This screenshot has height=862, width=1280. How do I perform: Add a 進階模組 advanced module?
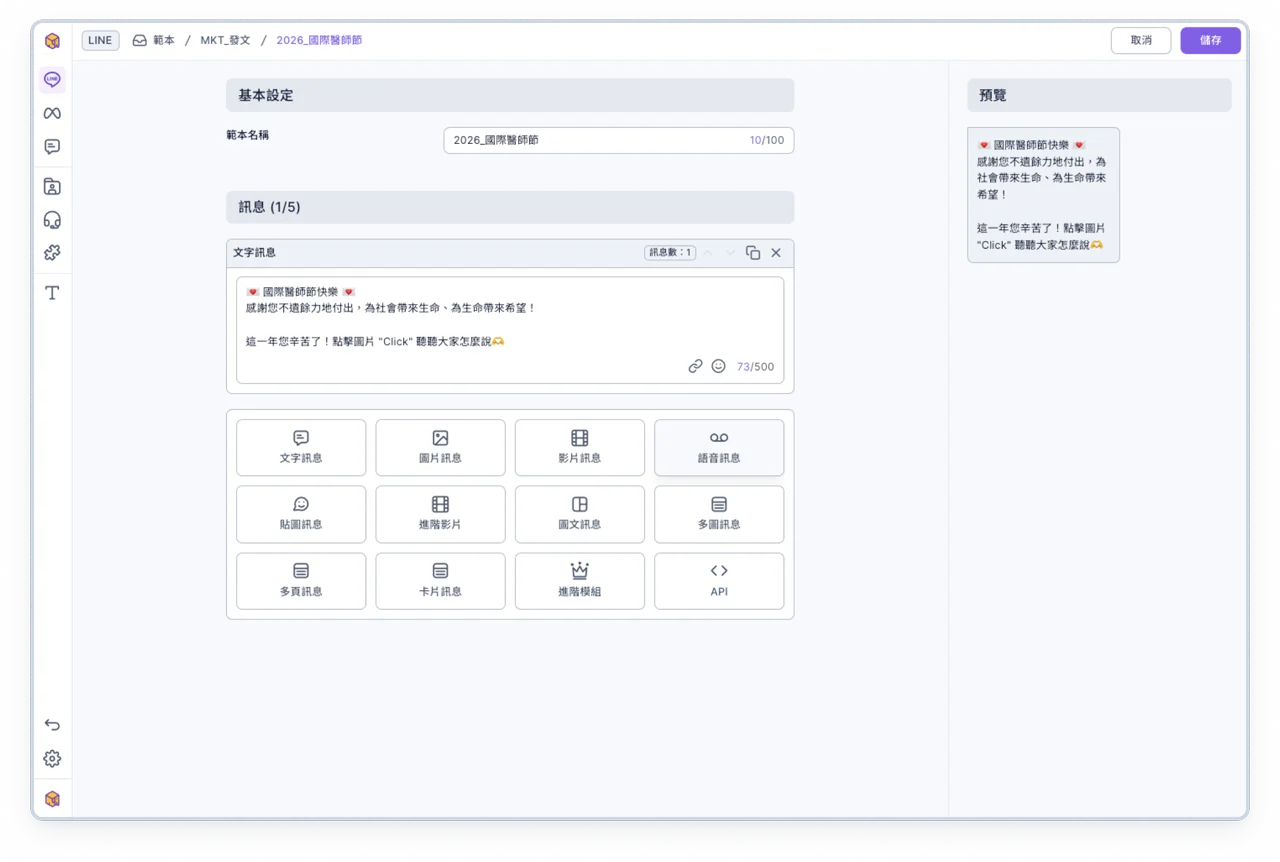[580, 581]
